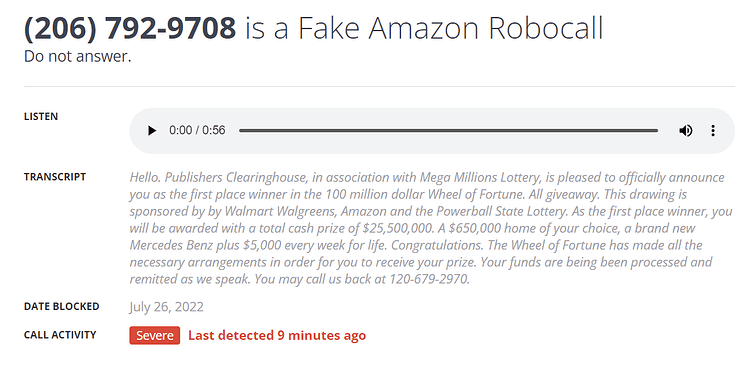The height and width of the screenshot is (368, 750).
Task: Select the (206) 792-9708 phone number heading
Action: coord(130,28)
